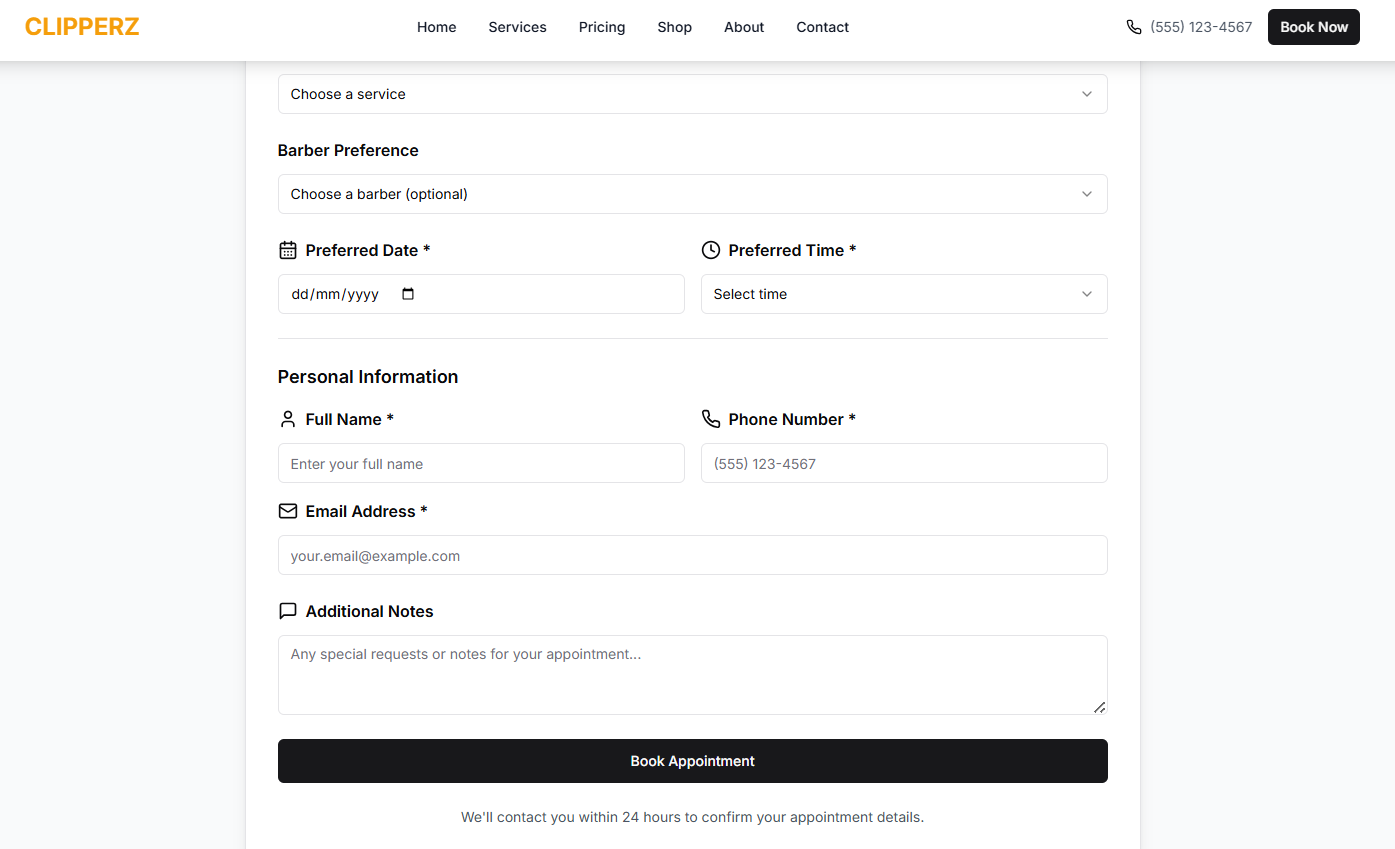Click the person icon beside Full Name
Viewport: 1395px width, 849px height.
click(288, 419)
